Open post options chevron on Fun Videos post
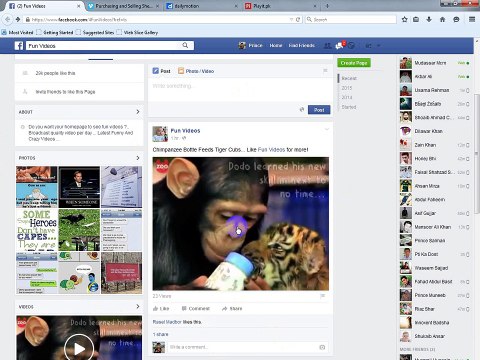This screenshot has width=480, height=360. pyautogui.click(x=327, y=129)
